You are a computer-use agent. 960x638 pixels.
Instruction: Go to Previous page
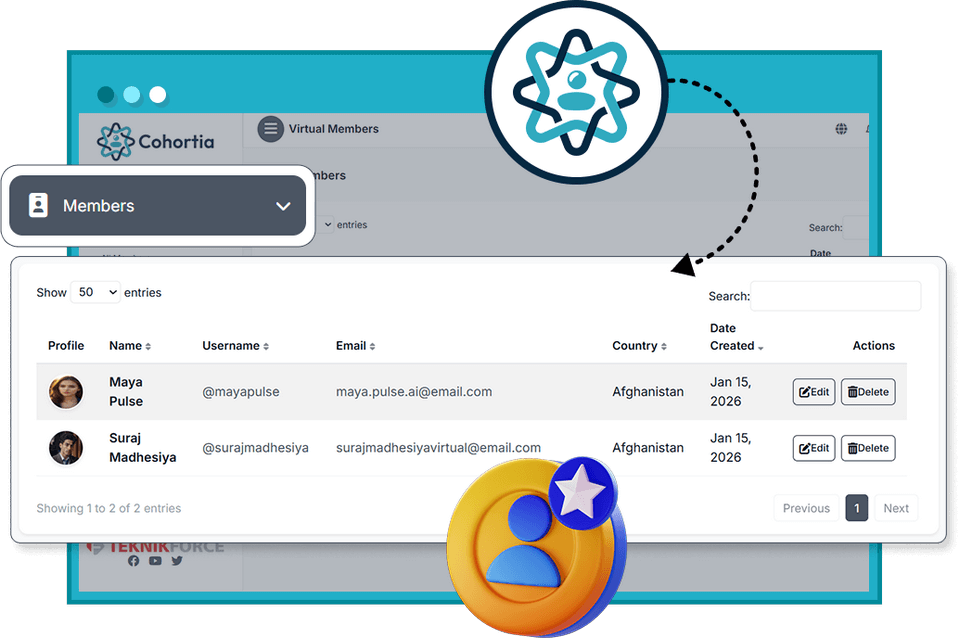pyautogui.click(x=806, y=508)
